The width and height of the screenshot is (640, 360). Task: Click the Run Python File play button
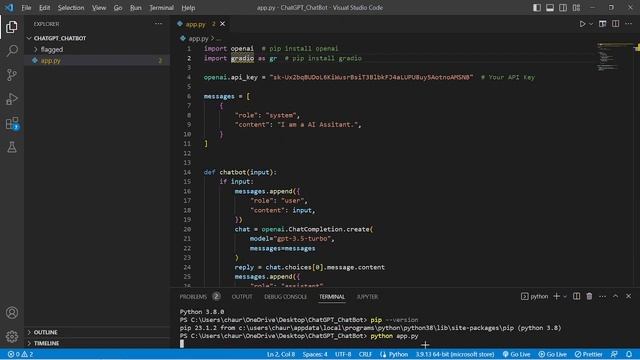point(582,24)
